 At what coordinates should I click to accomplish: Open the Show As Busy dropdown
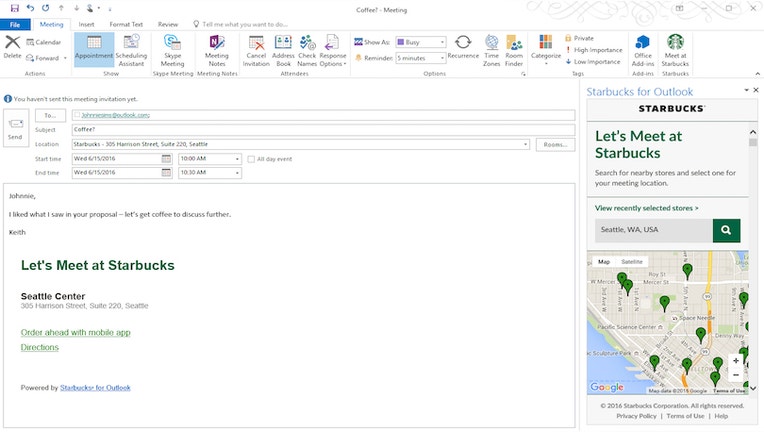(x=442, y=42)
